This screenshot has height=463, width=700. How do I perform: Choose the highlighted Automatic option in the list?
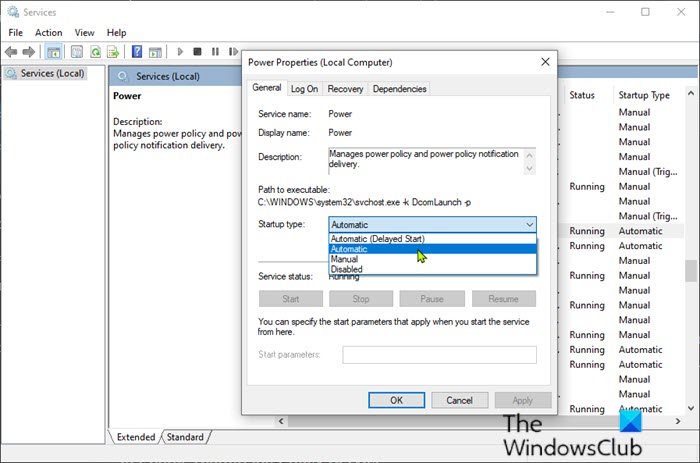click(433, 249)
